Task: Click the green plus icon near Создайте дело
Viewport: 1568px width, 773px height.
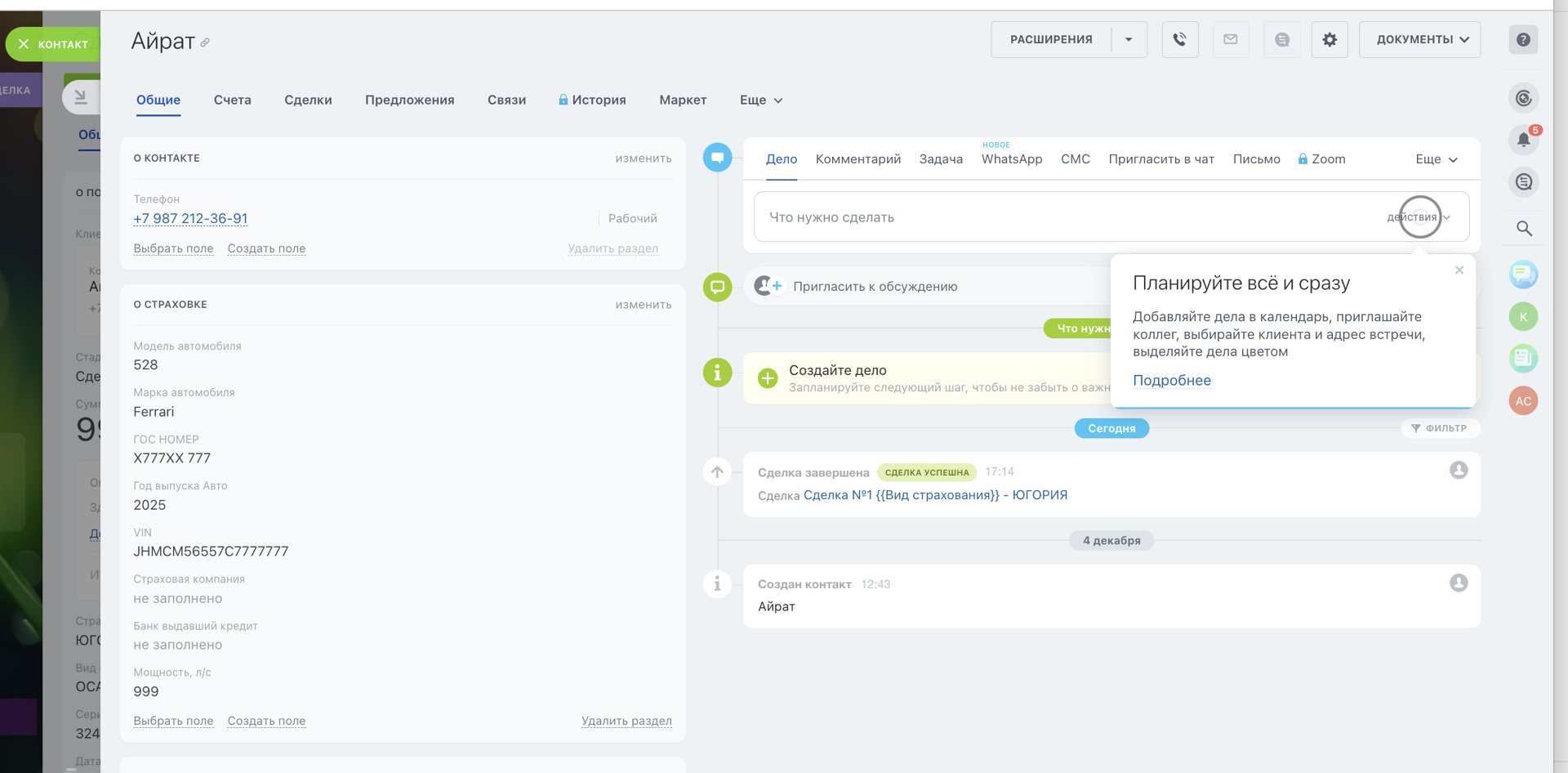Action: pos(768,378)
